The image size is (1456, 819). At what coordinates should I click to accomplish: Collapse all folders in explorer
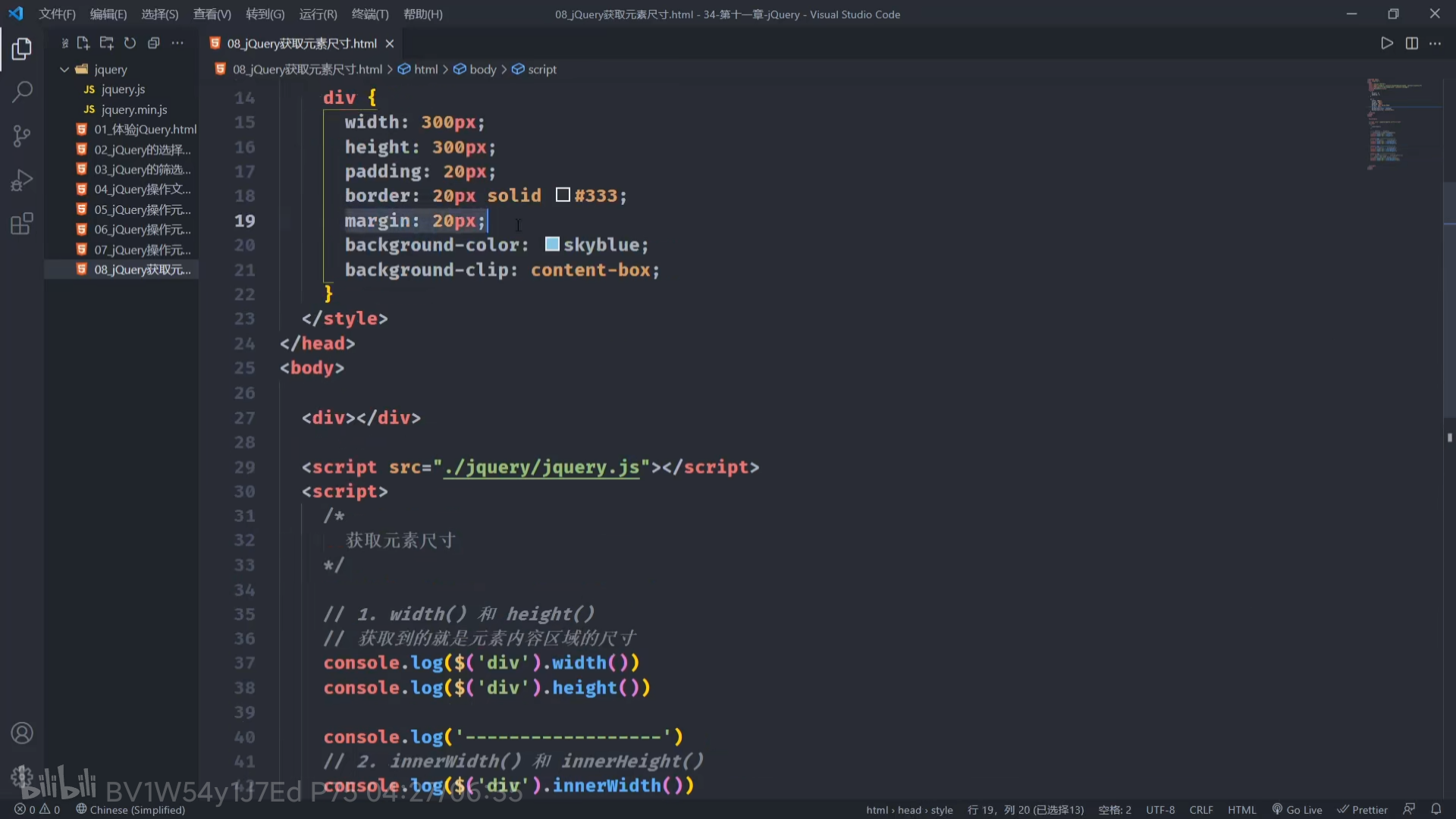153,43
